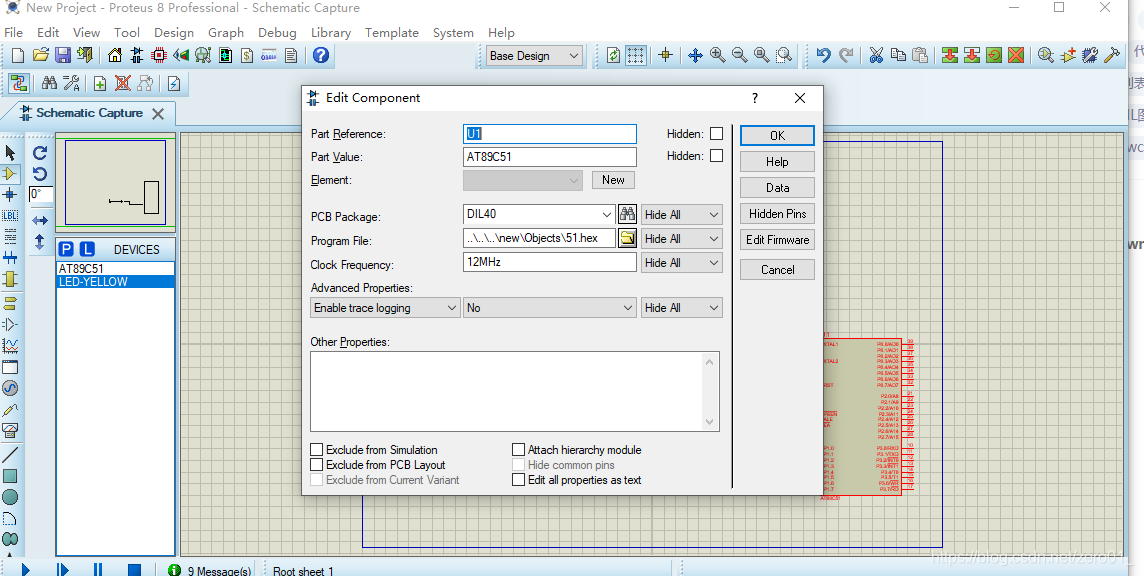Click the Zoom In magnifier icon

pyautogui.click(x=717, y=55)
